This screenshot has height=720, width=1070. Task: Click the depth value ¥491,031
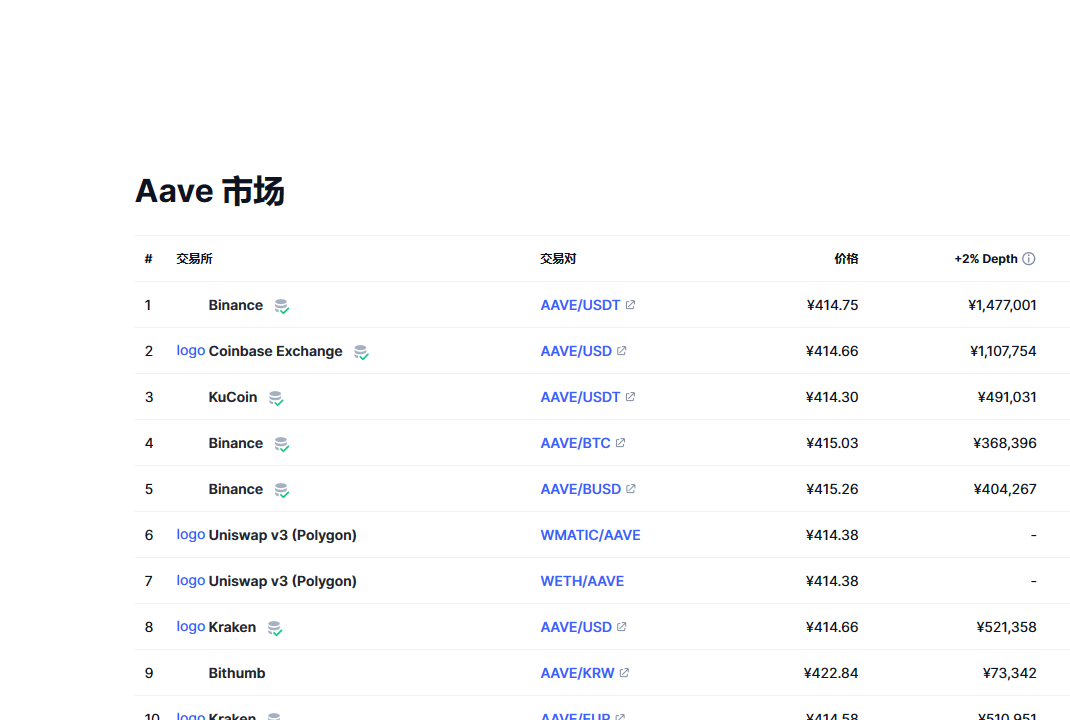(x=1007, y=397)
